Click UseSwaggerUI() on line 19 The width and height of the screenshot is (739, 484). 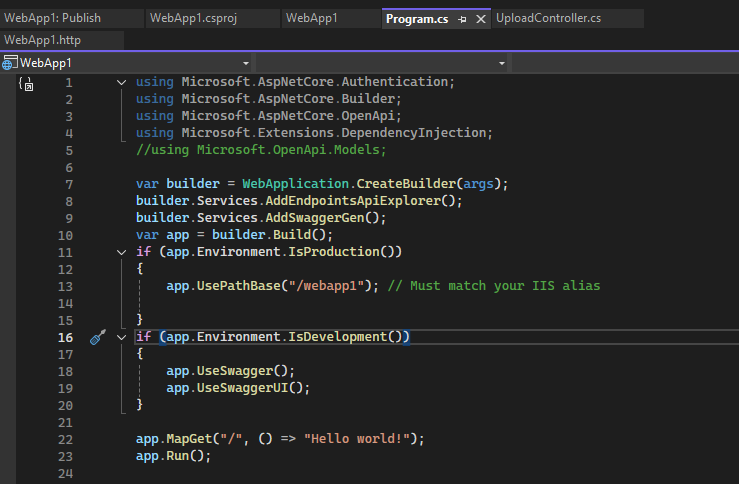point(250,387)
